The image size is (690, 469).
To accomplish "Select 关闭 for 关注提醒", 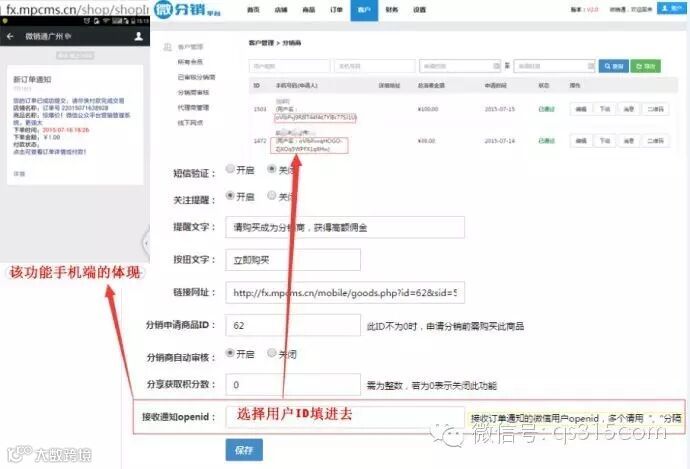I will (x=272, y=195).
